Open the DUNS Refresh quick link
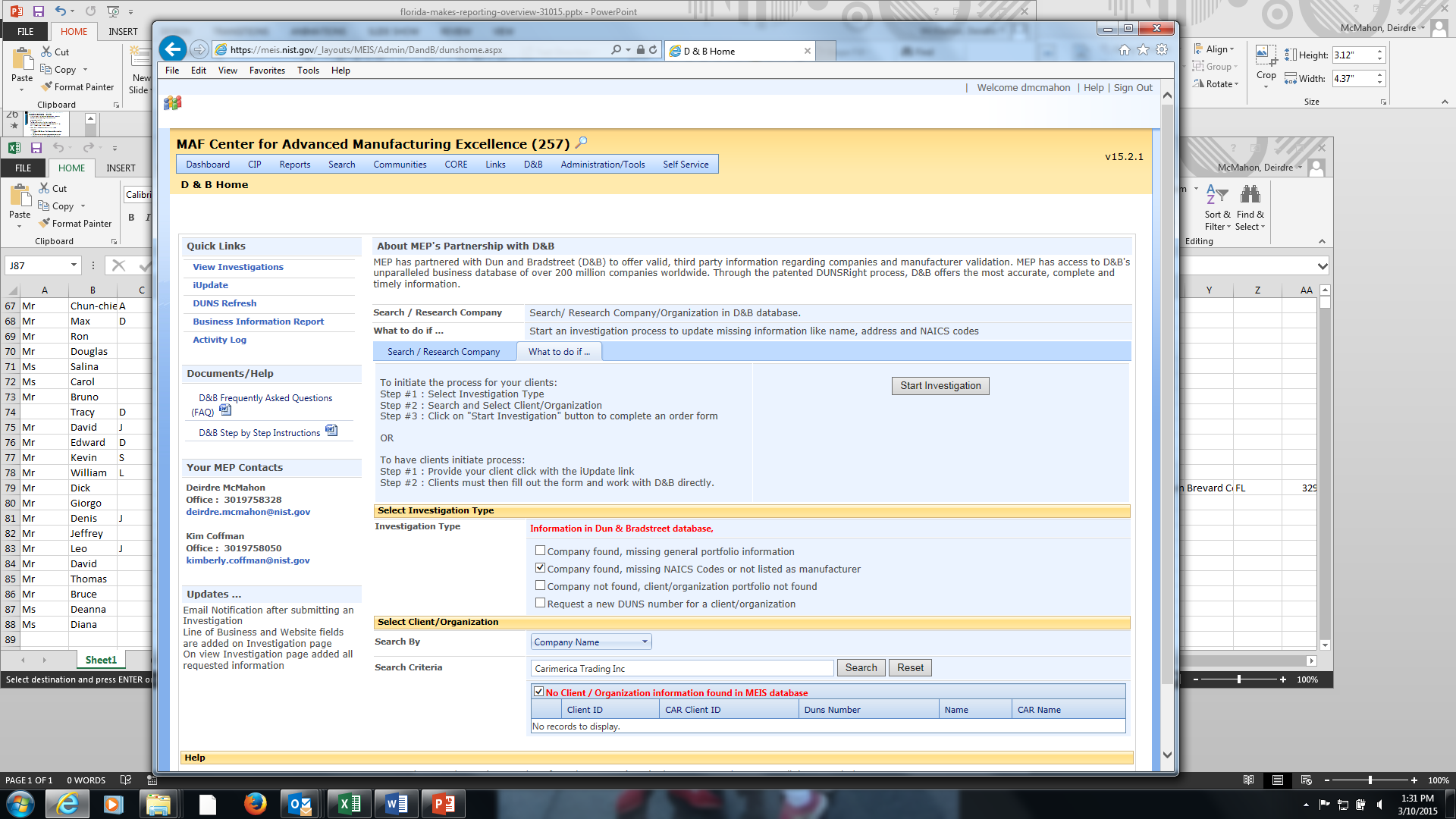Screen dimensions: 1456x819 pyautogui.click(x=224, y=303)
